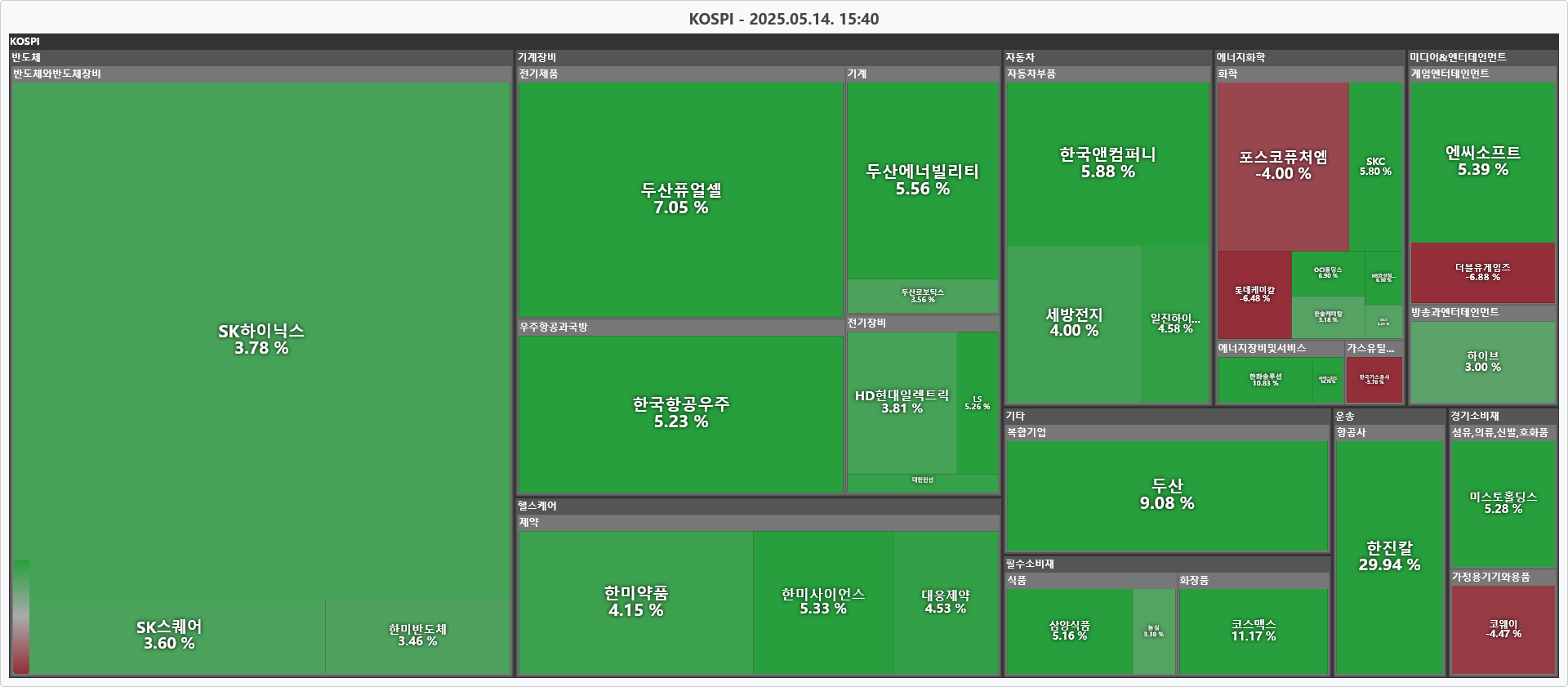
Task: Select the 한솔케미칼 3.18 % tile
Action: pyautogui.click(x=1328, y=317)
